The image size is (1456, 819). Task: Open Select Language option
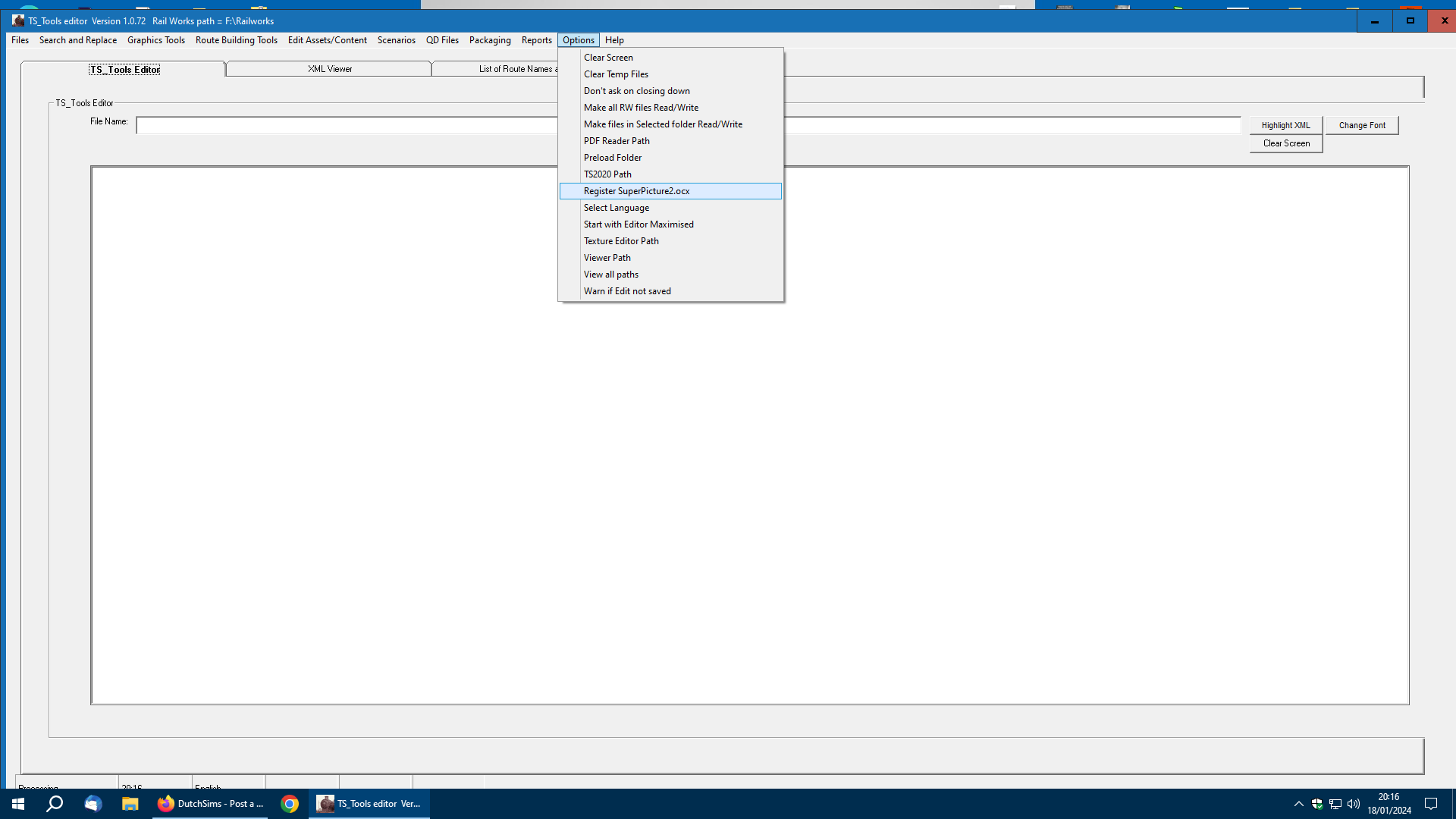pyautogui.click(x=670, y=208)
